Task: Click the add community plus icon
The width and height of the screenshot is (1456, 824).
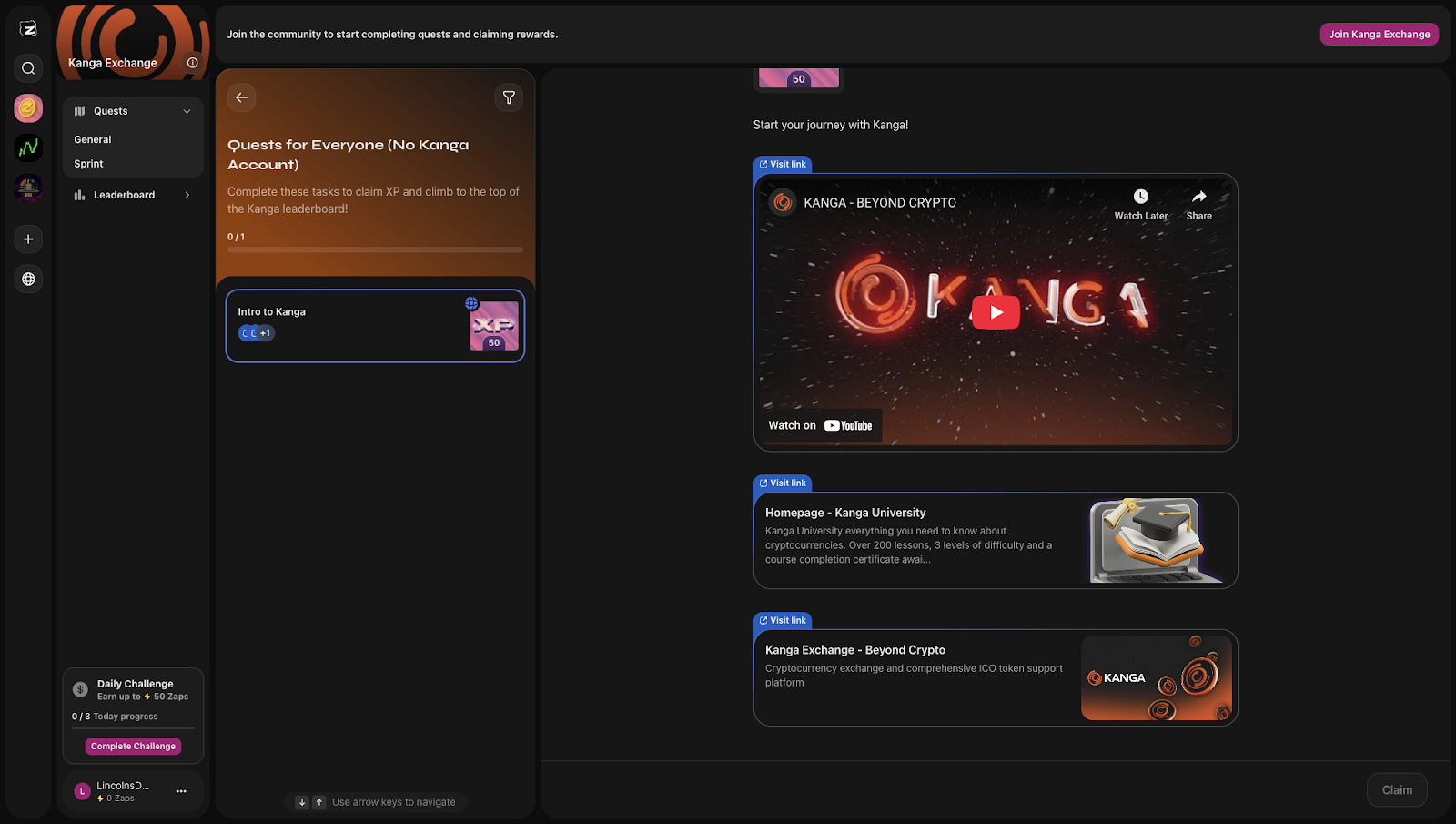Action: click(x=28, y=239)
